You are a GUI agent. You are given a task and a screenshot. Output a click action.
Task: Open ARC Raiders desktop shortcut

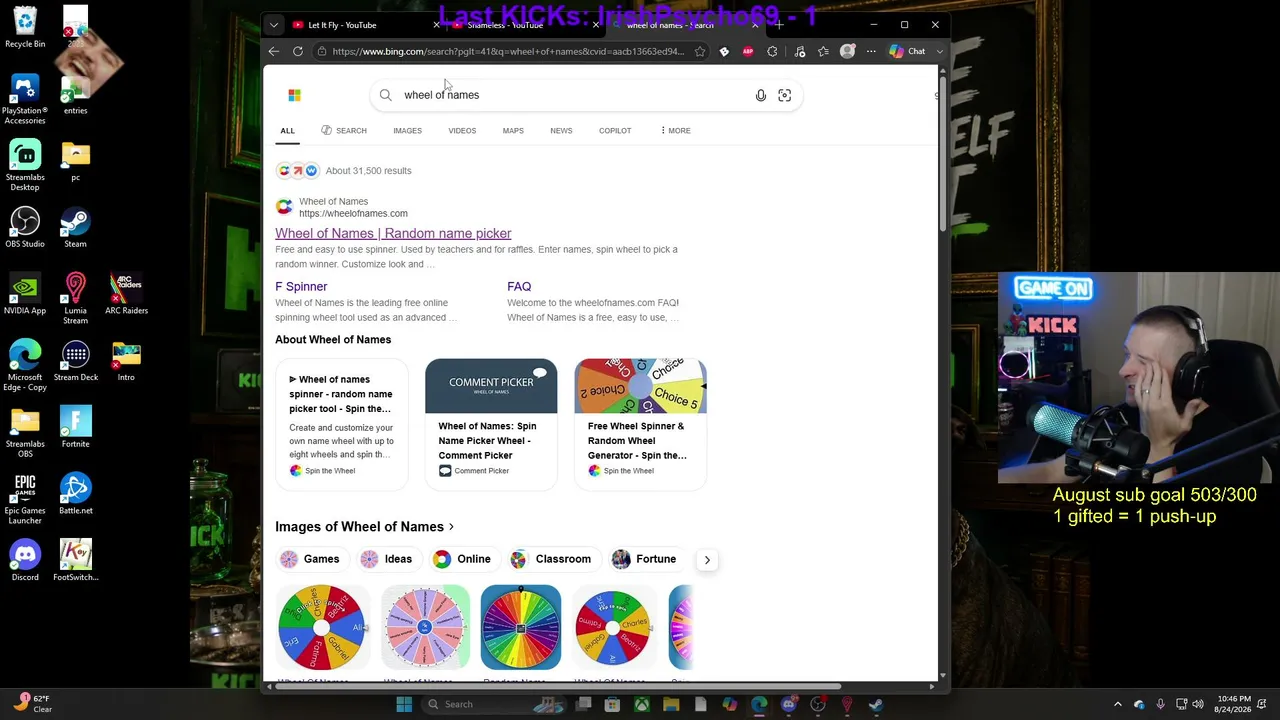click(126, 294)
